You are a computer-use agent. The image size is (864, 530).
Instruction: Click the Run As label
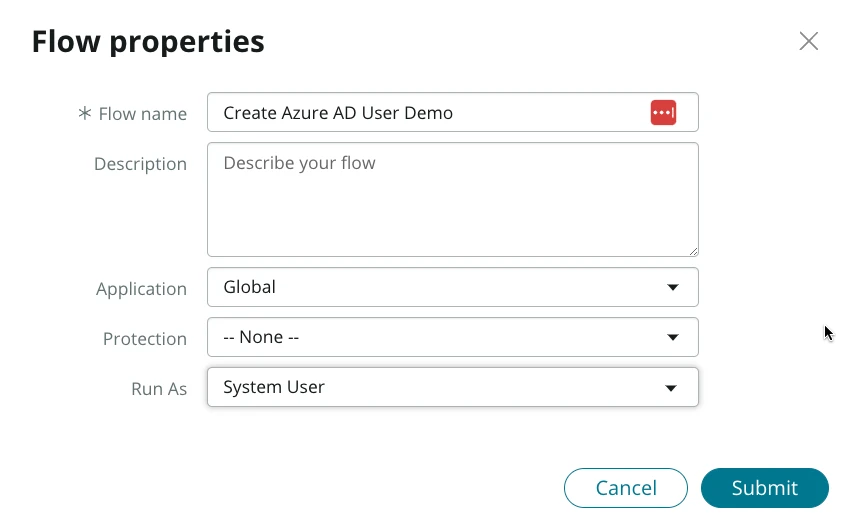pyautogui.click(x=159, y=389)
